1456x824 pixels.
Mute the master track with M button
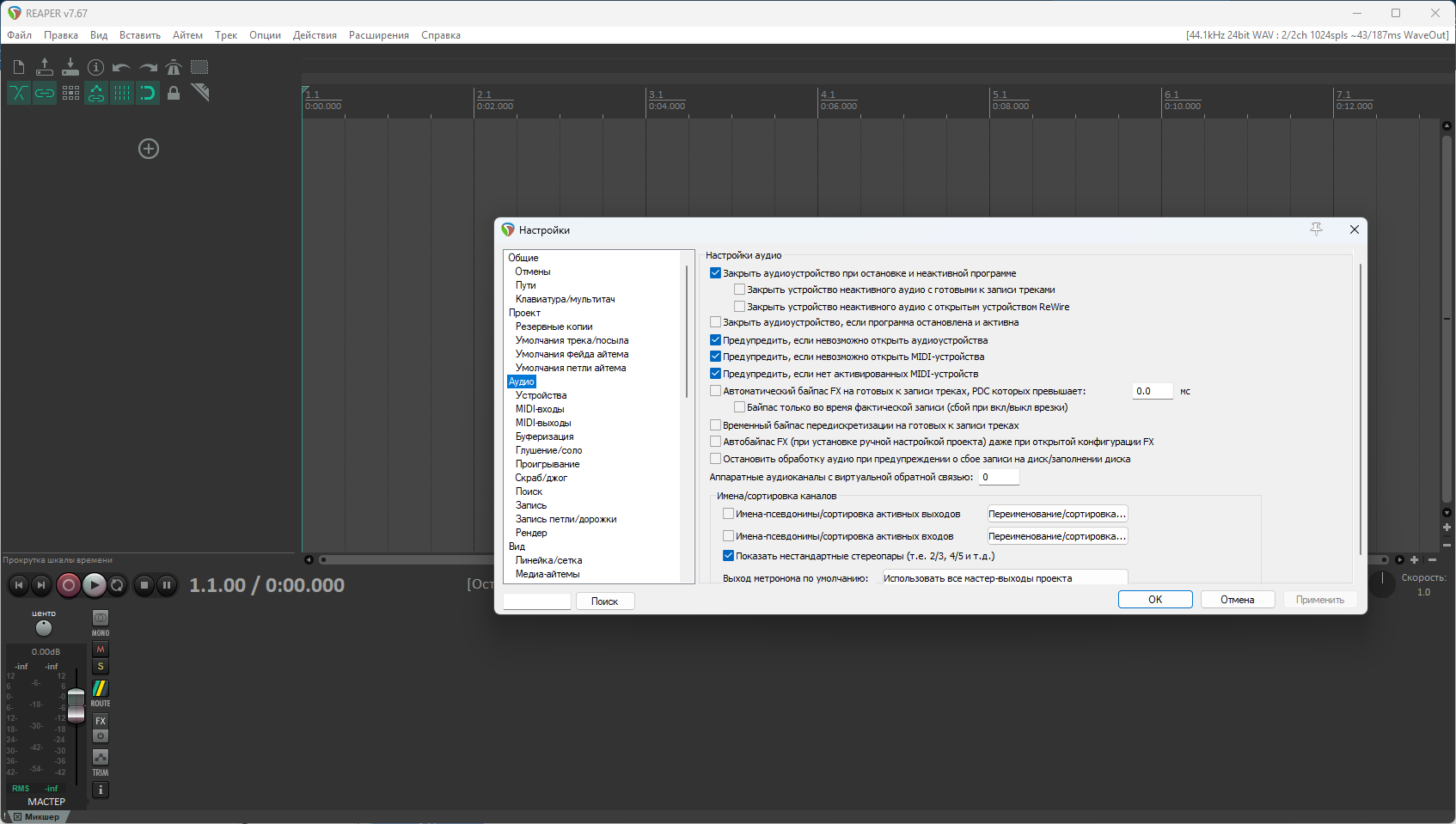tap(101, 650)
